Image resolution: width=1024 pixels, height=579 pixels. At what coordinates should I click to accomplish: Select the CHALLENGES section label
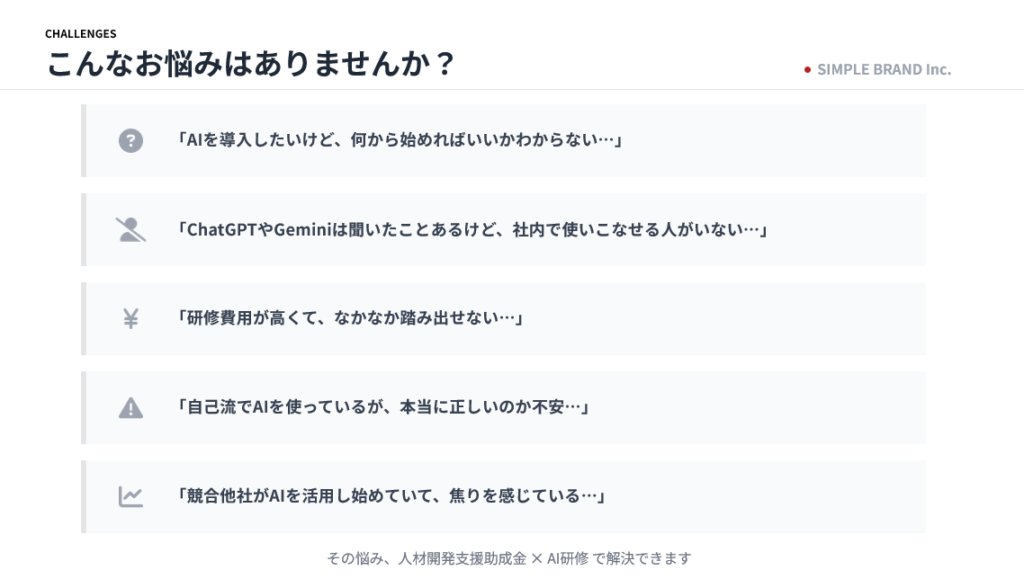click(80, 34)
